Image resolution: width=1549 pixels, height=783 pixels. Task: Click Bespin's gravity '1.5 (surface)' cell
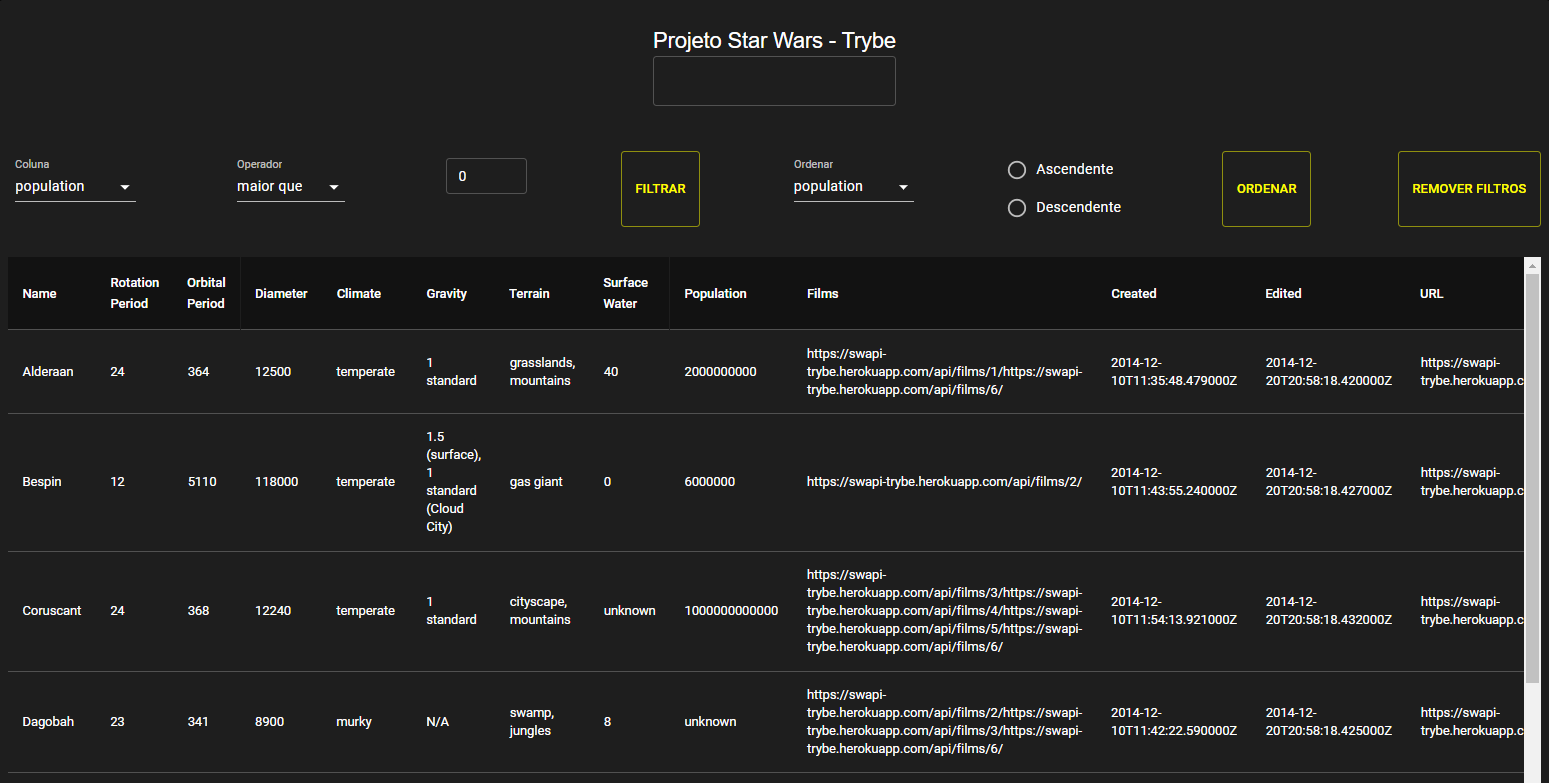453,482
